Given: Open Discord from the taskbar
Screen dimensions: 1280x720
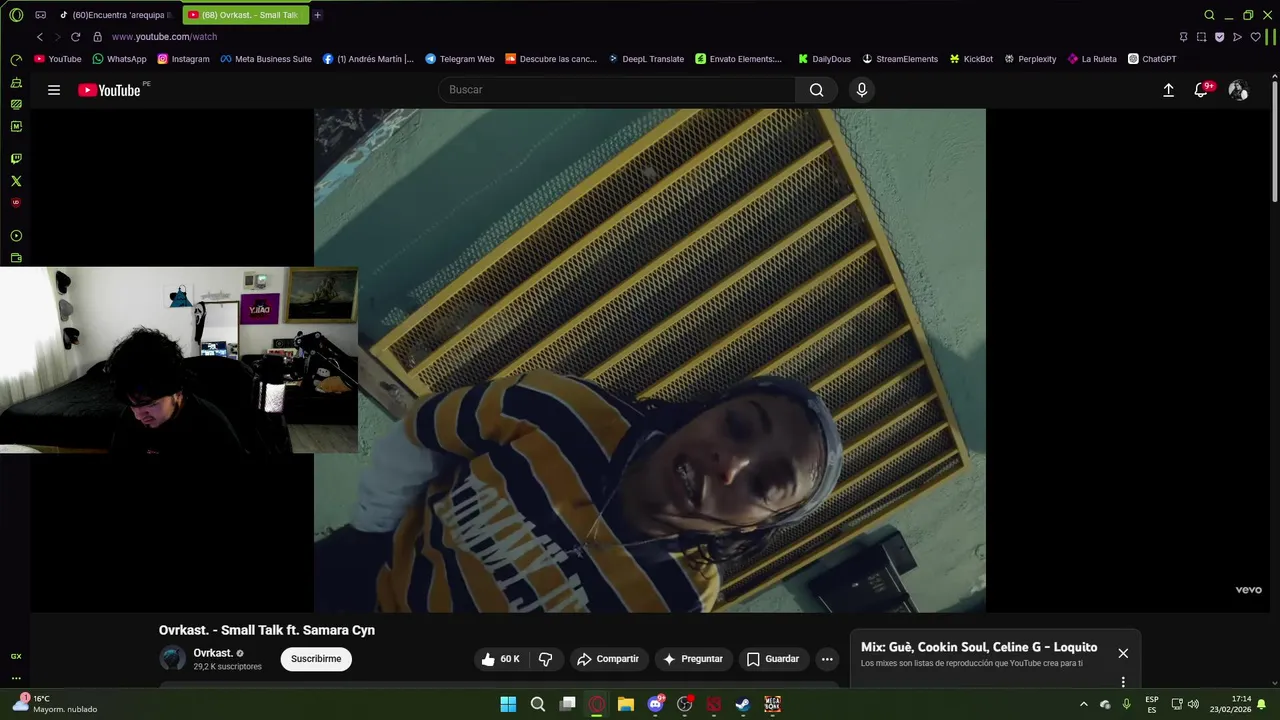Looking at the screenshot, I should coord(655,704).
